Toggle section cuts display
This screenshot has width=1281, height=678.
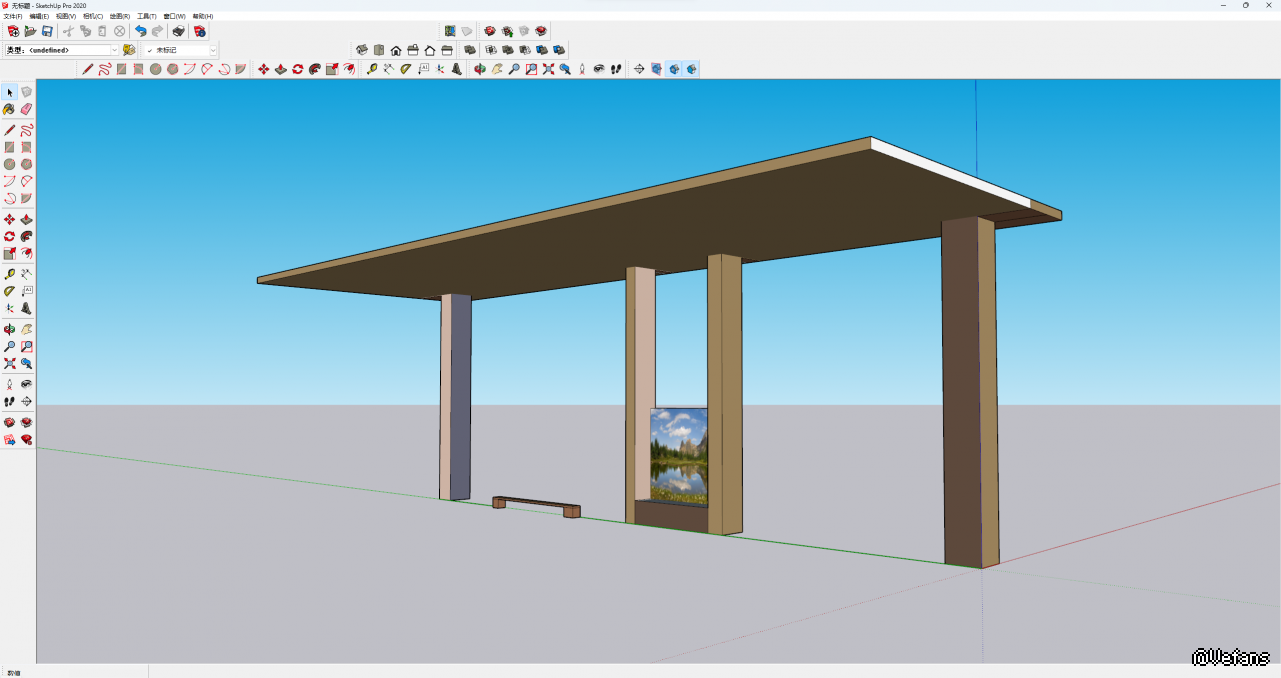674,69
